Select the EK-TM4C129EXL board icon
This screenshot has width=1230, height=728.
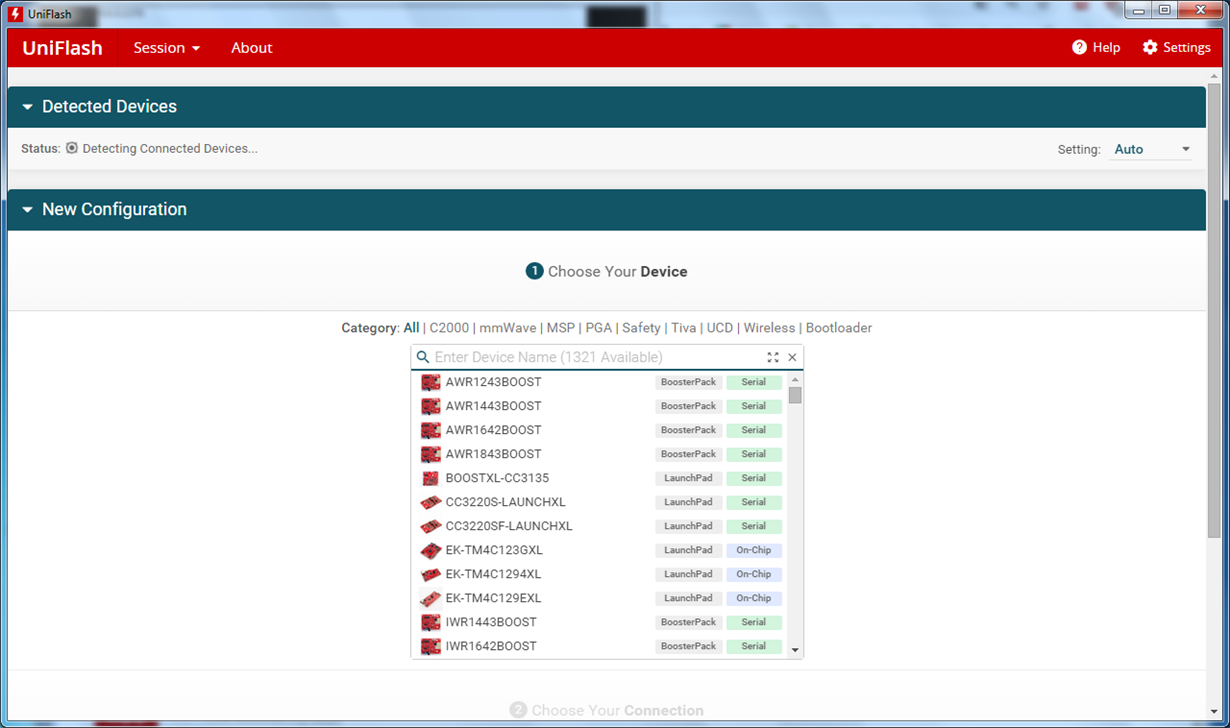pyautogui.click(x=431, y=598)
